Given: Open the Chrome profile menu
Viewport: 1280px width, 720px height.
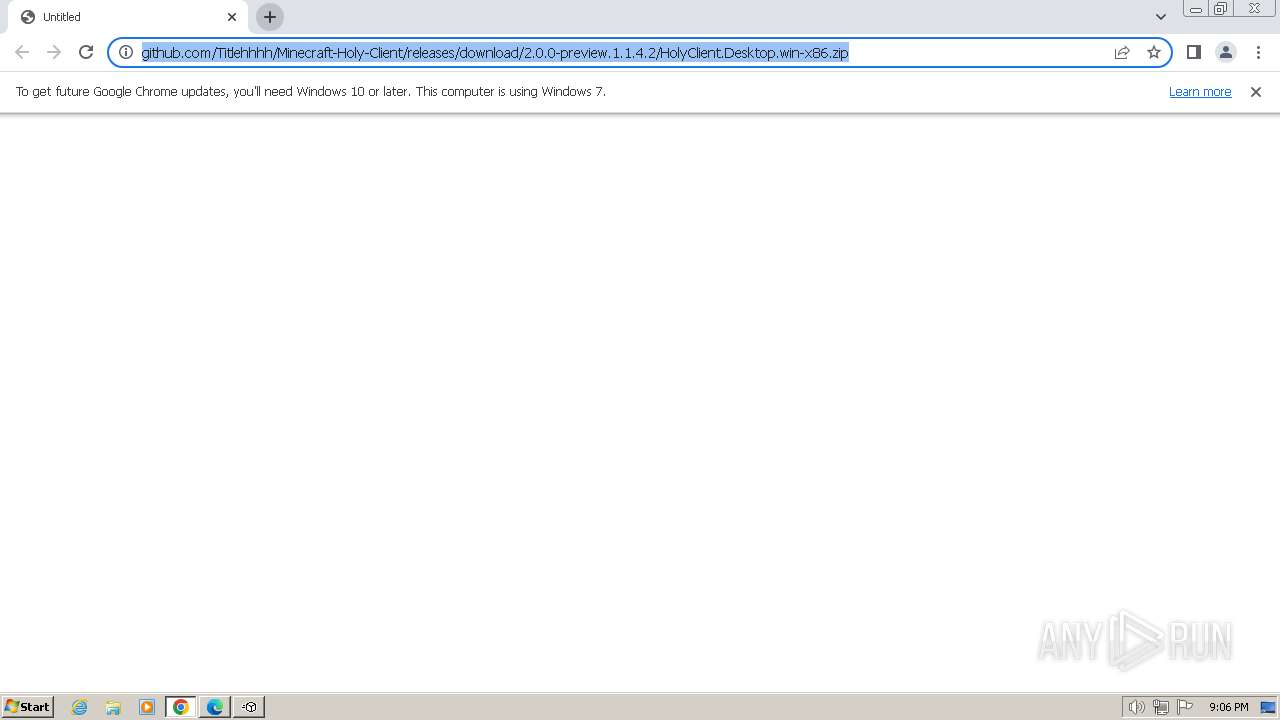Looking at the screenshot, I should [x=1226, y=52].
